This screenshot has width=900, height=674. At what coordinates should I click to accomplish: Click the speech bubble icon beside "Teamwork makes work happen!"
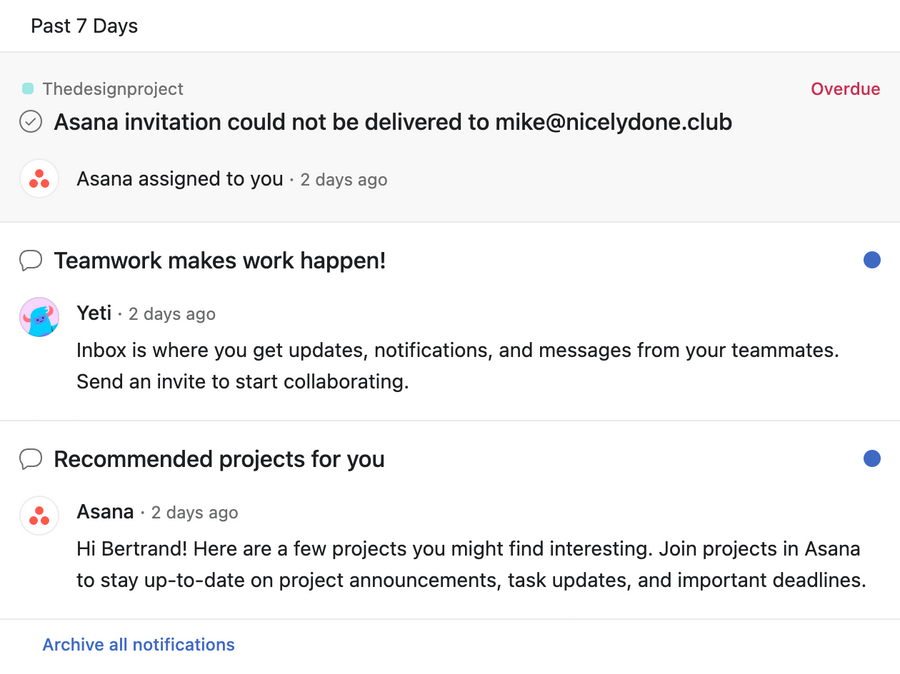pyautogui.click(x=30, y=260)
